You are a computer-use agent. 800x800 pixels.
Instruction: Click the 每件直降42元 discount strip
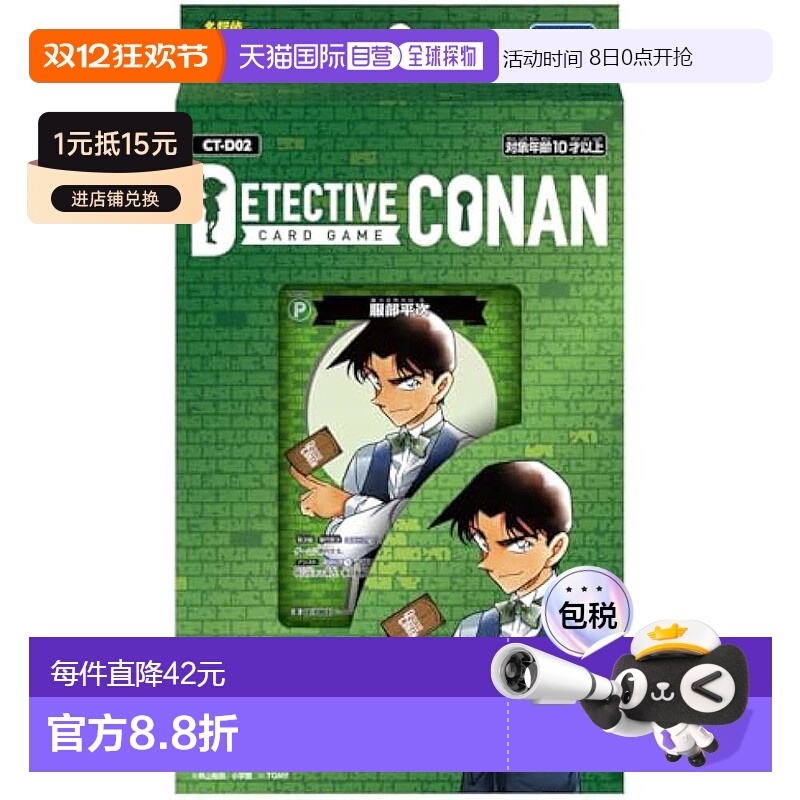point(138,673)
